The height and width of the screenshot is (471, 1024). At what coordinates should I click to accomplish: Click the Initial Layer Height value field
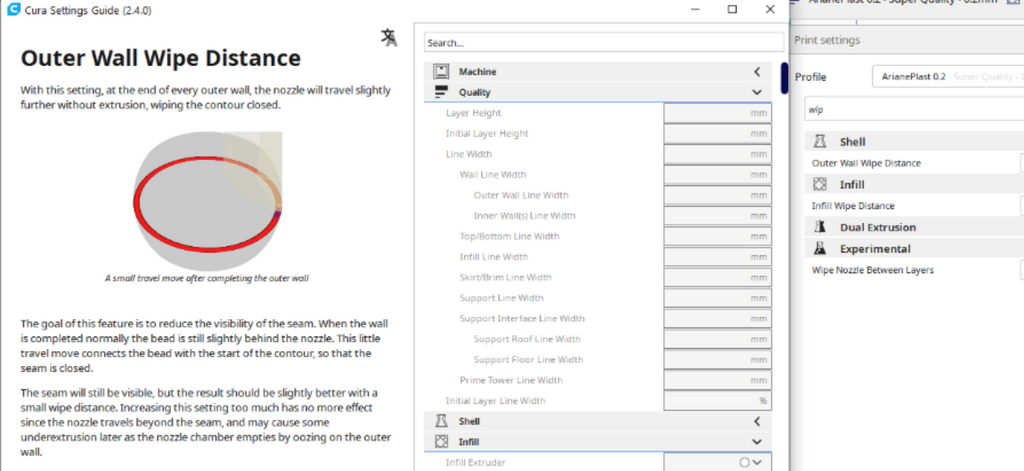pyautogui.click(x=717, y=133)
